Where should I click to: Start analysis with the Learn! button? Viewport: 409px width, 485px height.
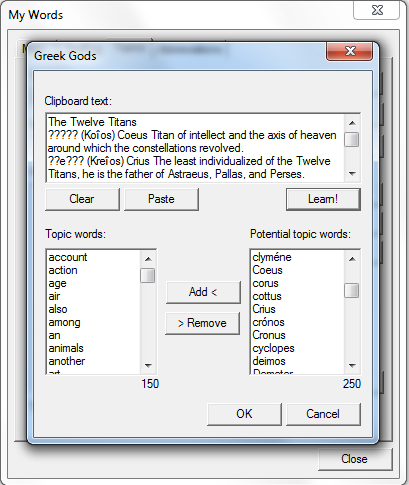tap(323, 199)
